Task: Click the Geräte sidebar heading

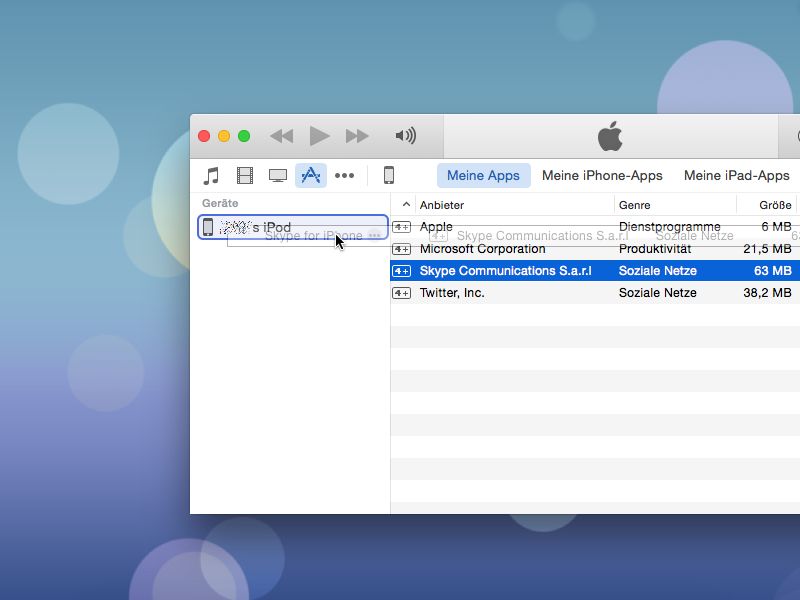Action: (x=220, y=203)
